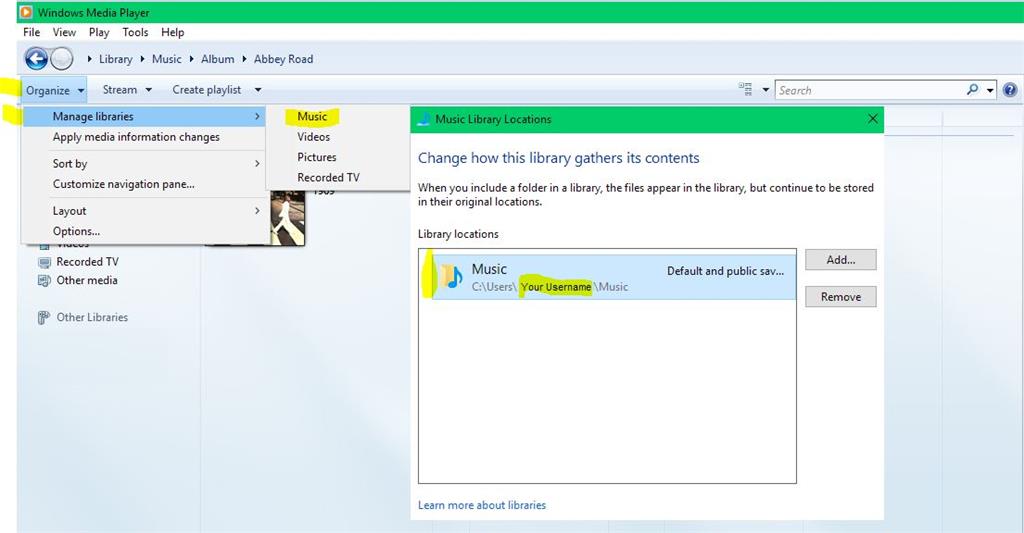Viewport: 1024px width, 533px height.
Task: Click the Recorded TV library icon
Action: click(44, 262)
